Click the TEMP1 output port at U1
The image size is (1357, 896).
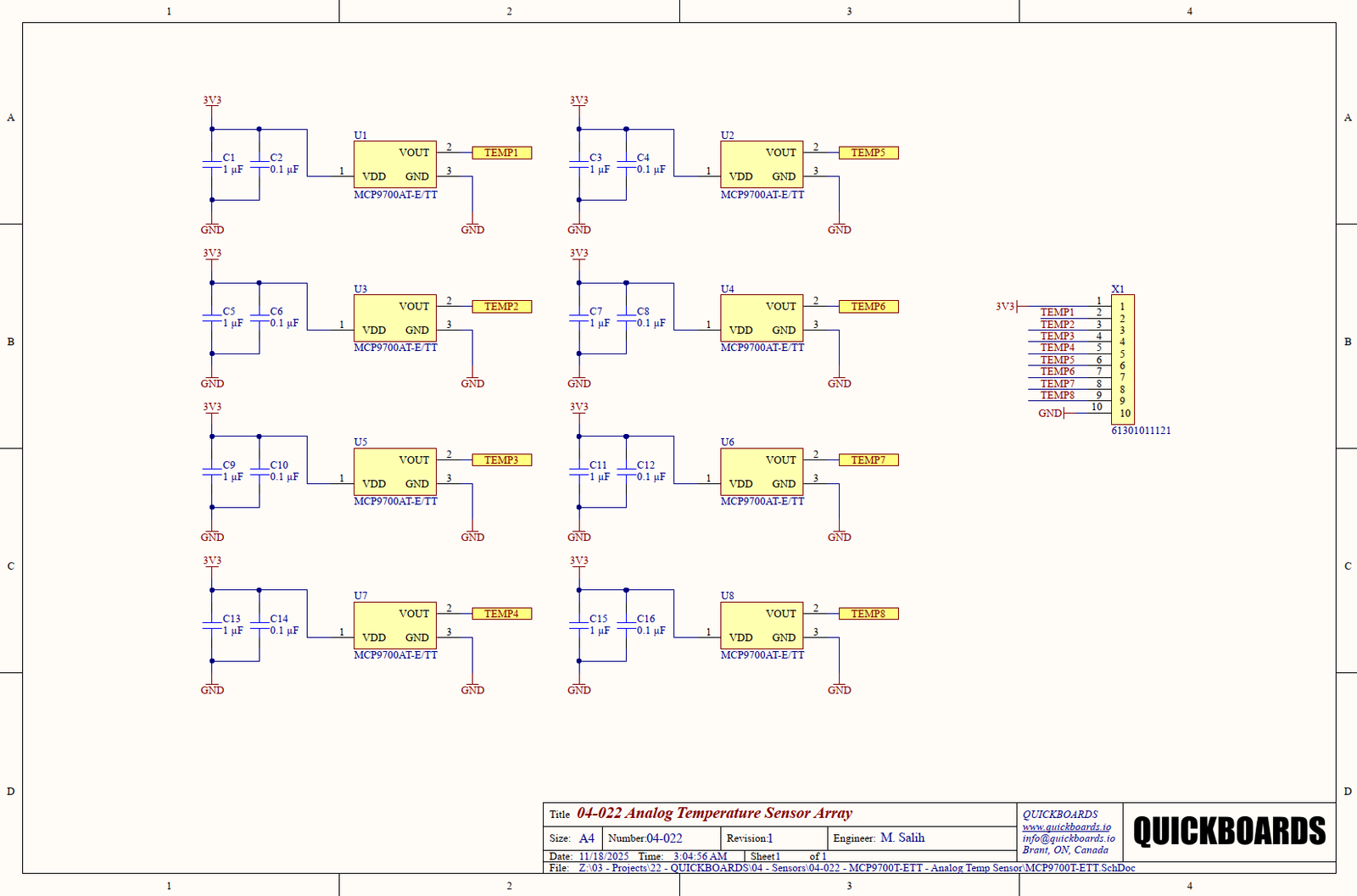(x=501, y=153)
